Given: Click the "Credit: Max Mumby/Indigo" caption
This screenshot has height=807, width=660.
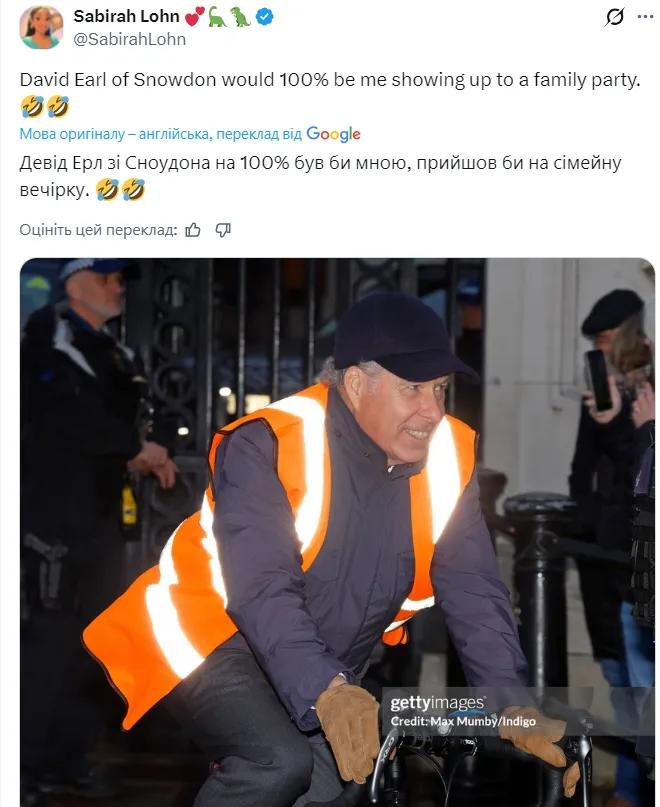Looking at the screenshot, I should click(x=463, y=721).
